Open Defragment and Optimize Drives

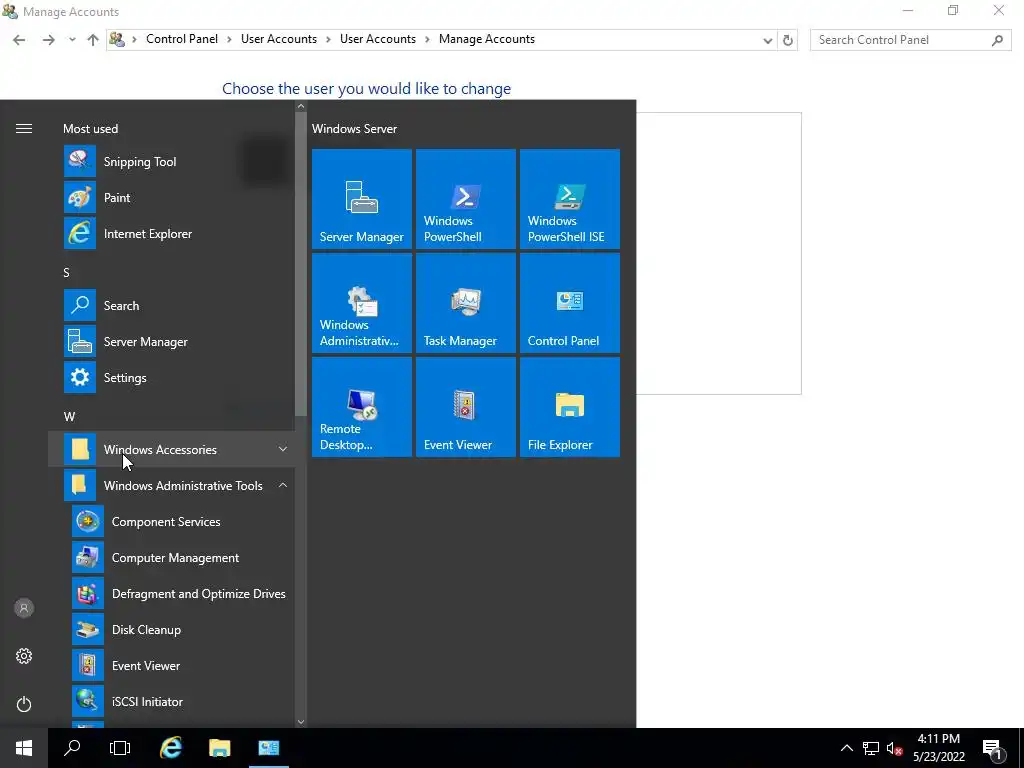pyautogui.click(x=171, y=594)
